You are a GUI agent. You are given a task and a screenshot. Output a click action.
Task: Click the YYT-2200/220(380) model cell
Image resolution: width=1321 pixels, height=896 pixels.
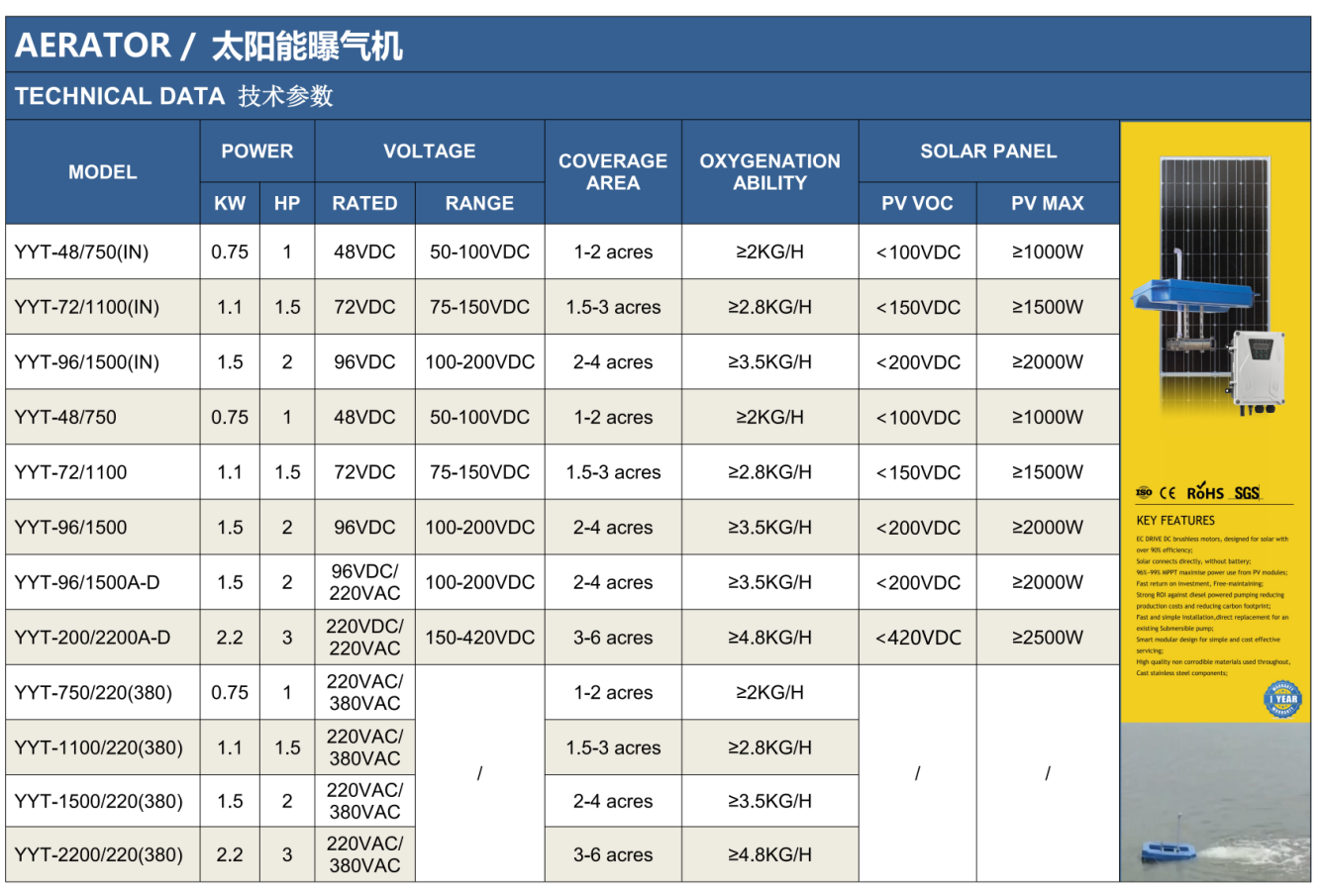coord(99,854)
